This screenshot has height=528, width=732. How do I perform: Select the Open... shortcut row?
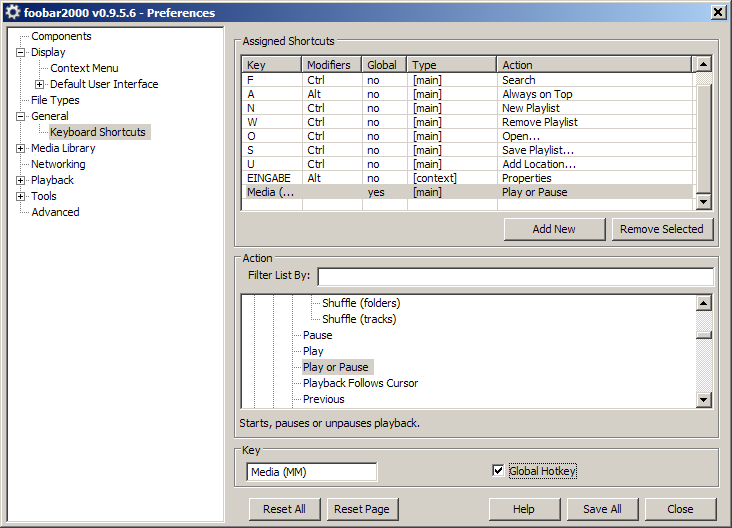pos(468,136)
